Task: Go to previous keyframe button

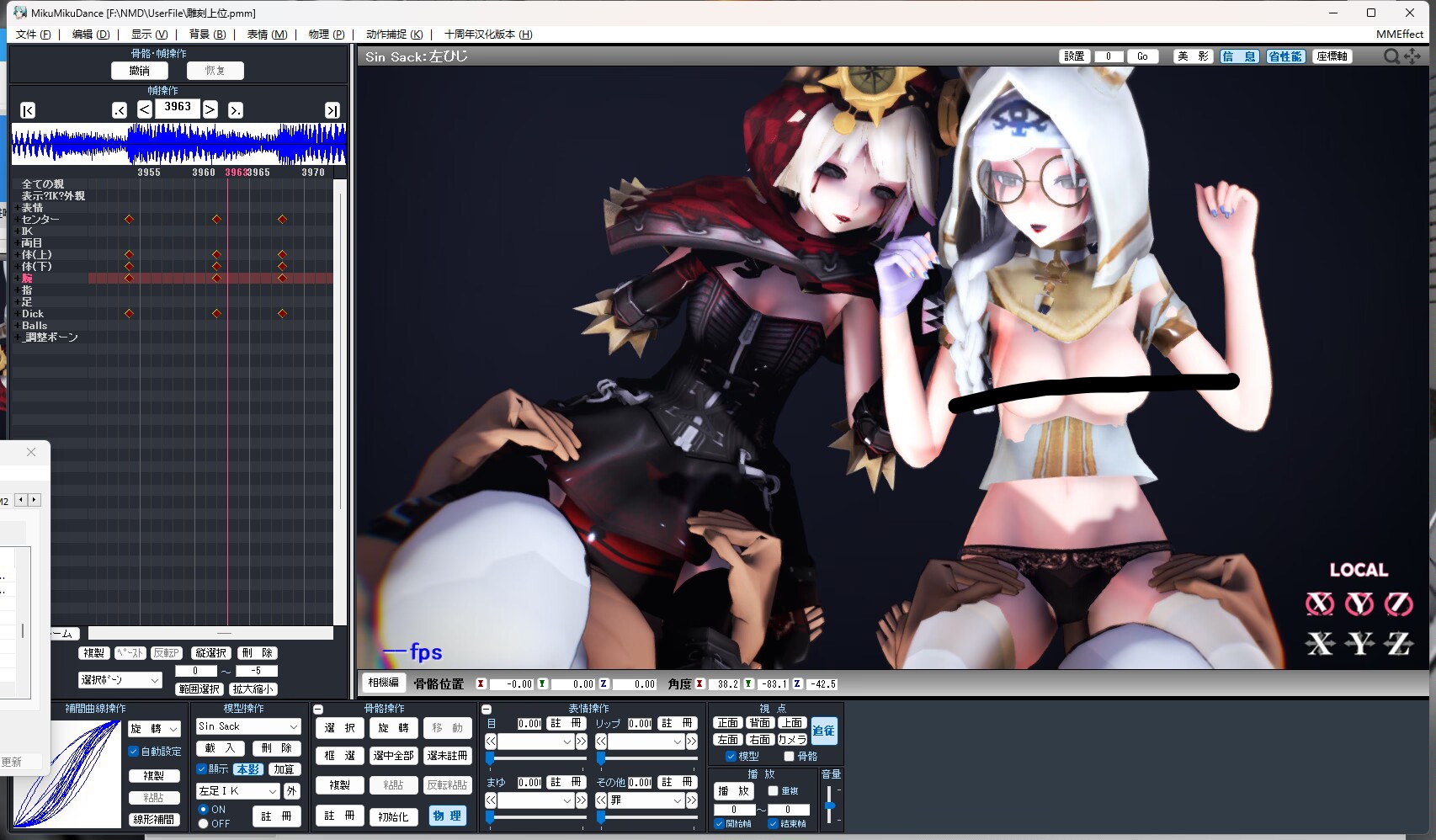Action: [x=120, y=110]
